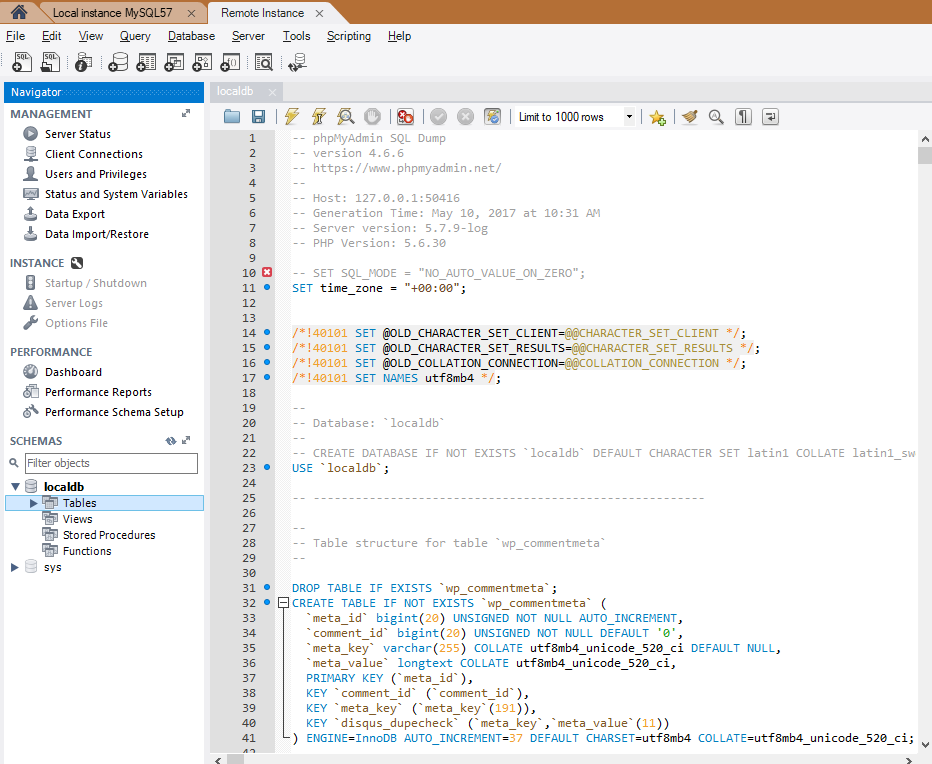
Task: Stop query execution hand icon
Action: [372, 117]
